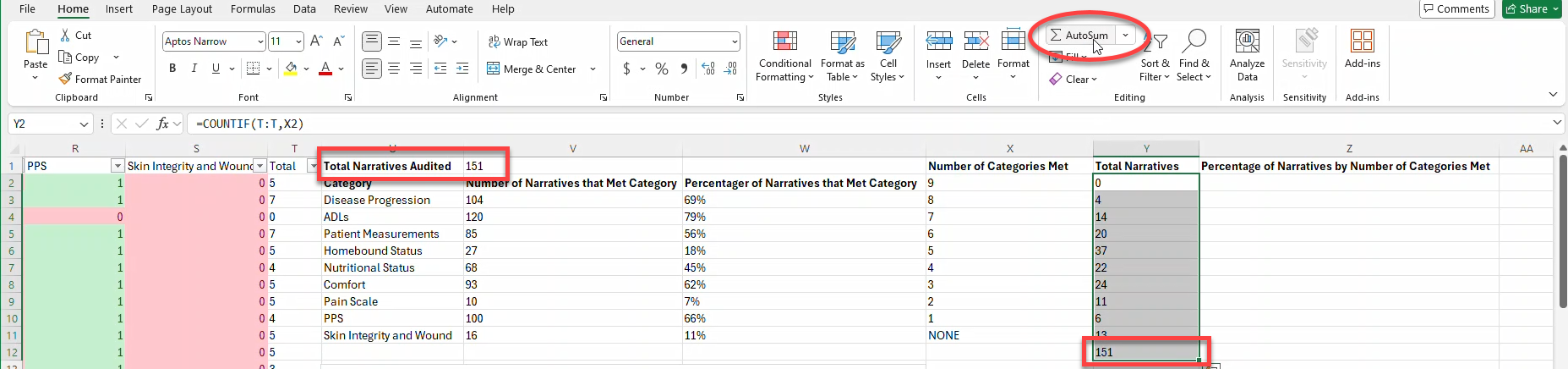Click the Insert Function fx icon
The width and height of the screenshot is (1568, 369).
[162, 124]
